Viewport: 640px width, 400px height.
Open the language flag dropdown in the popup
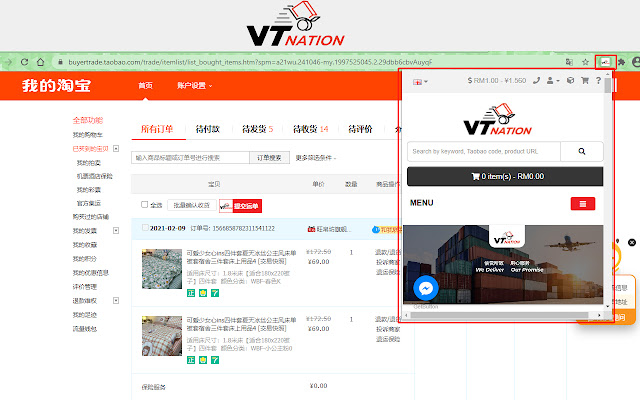coord(420,82)
